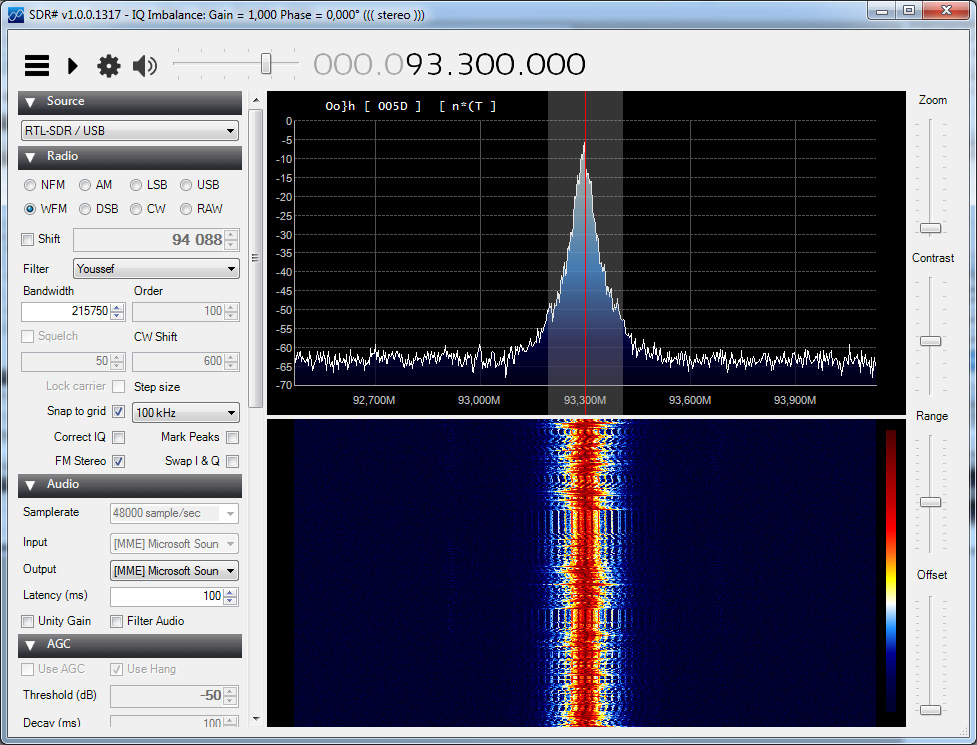The image size is (977, 745).
Task: Click the Contrast slider handle
Action: pyautogui.click(x=930, y=341)
